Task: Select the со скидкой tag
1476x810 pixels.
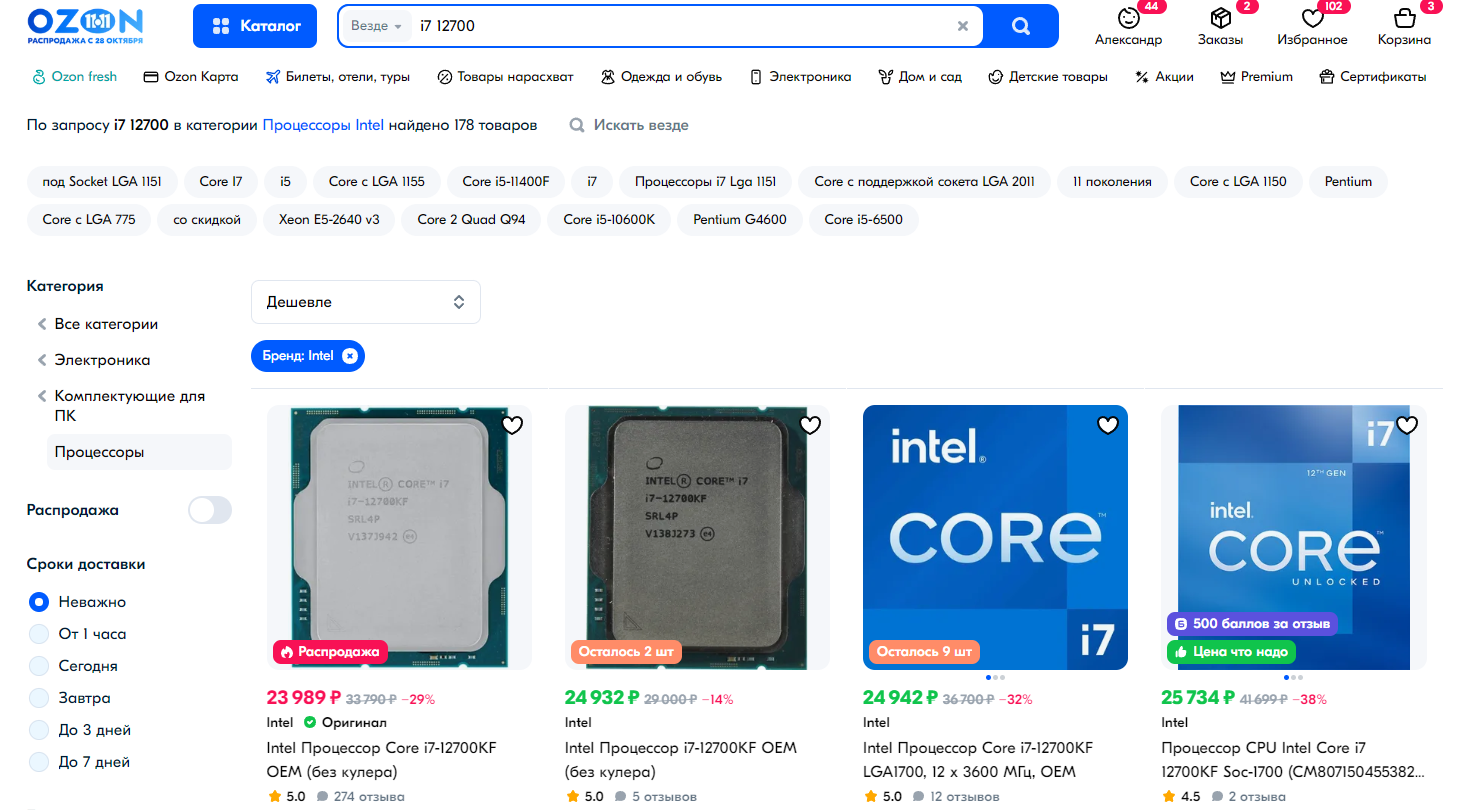Action: [x=207, y=220]
